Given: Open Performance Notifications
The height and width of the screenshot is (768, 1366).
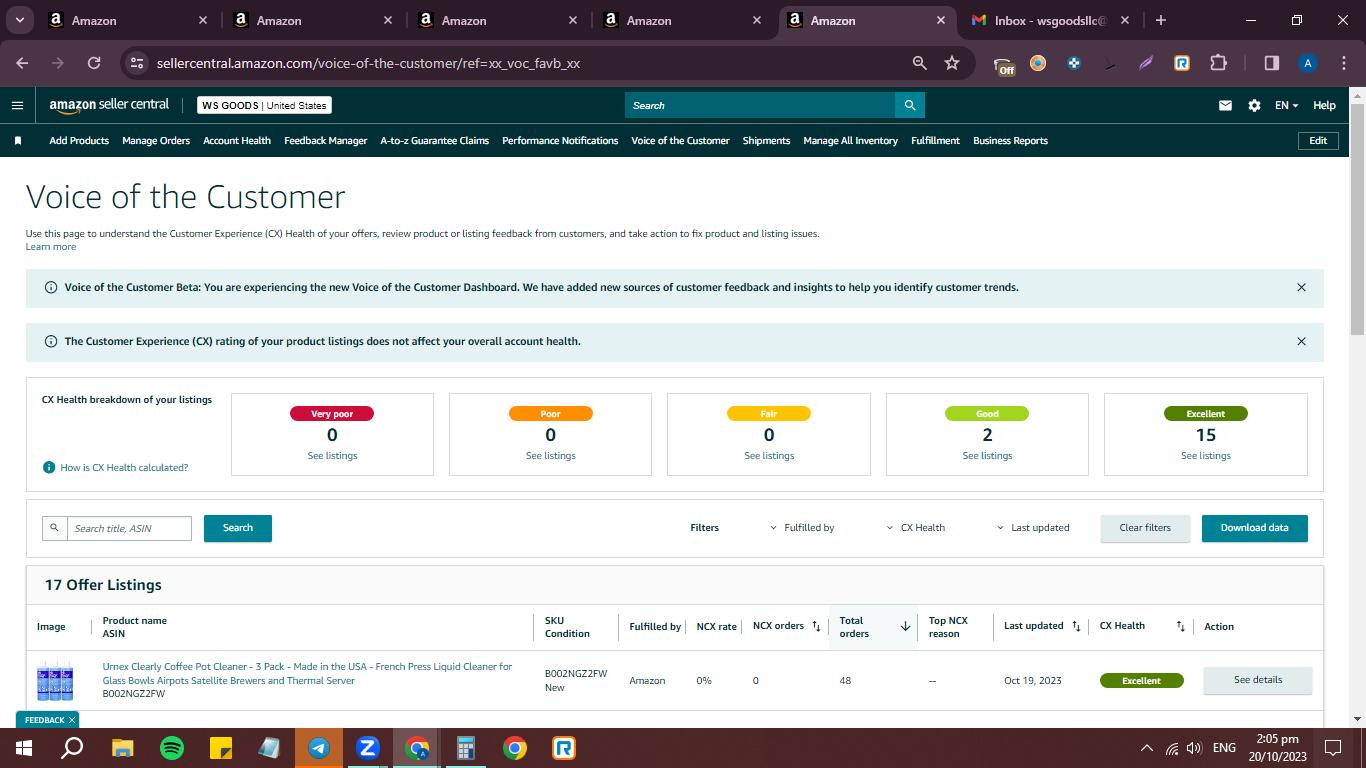Looking at the screenshot, I should 560,141.
